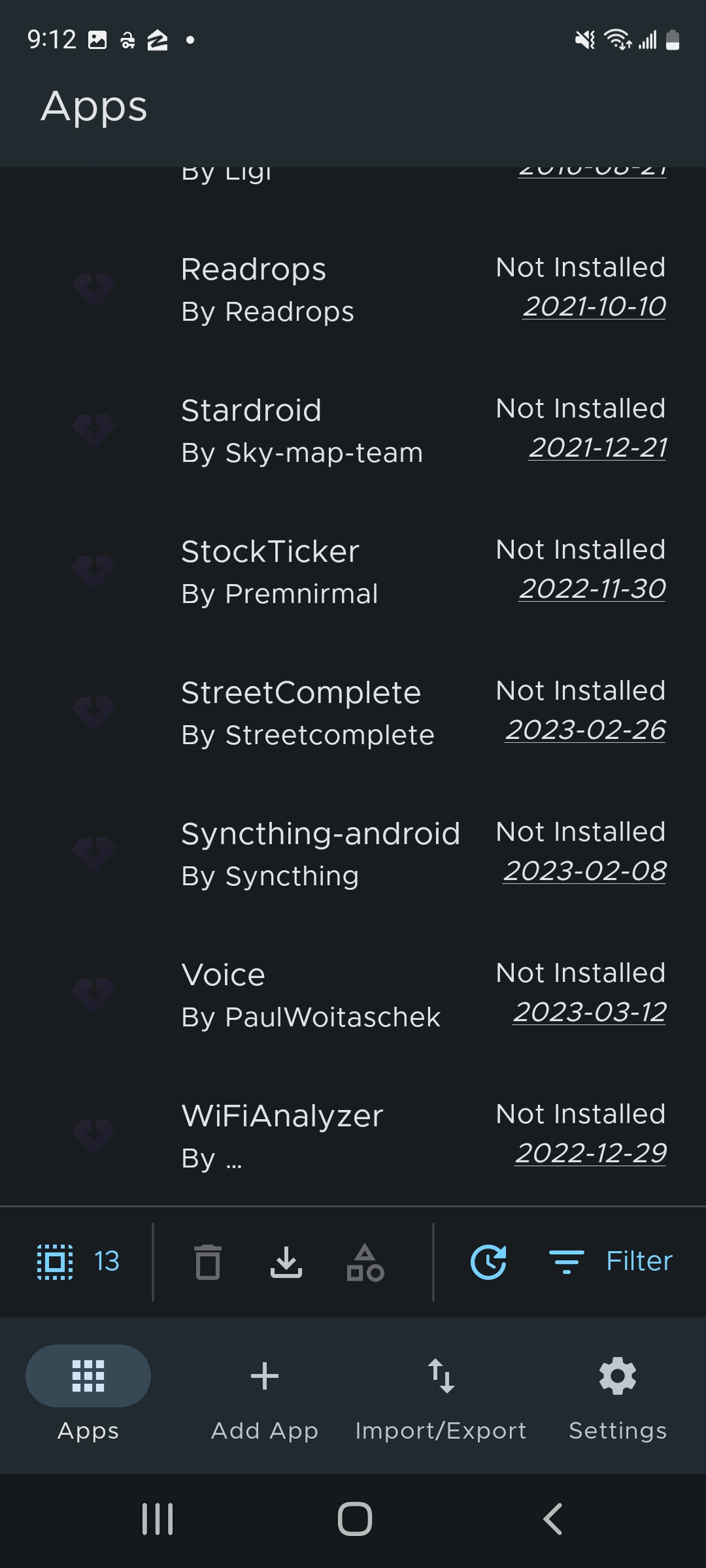Open the categorize shapes icon
Image resolution: width=706 pixels, height=1568 pixels.
click(x=364, y=1261)
